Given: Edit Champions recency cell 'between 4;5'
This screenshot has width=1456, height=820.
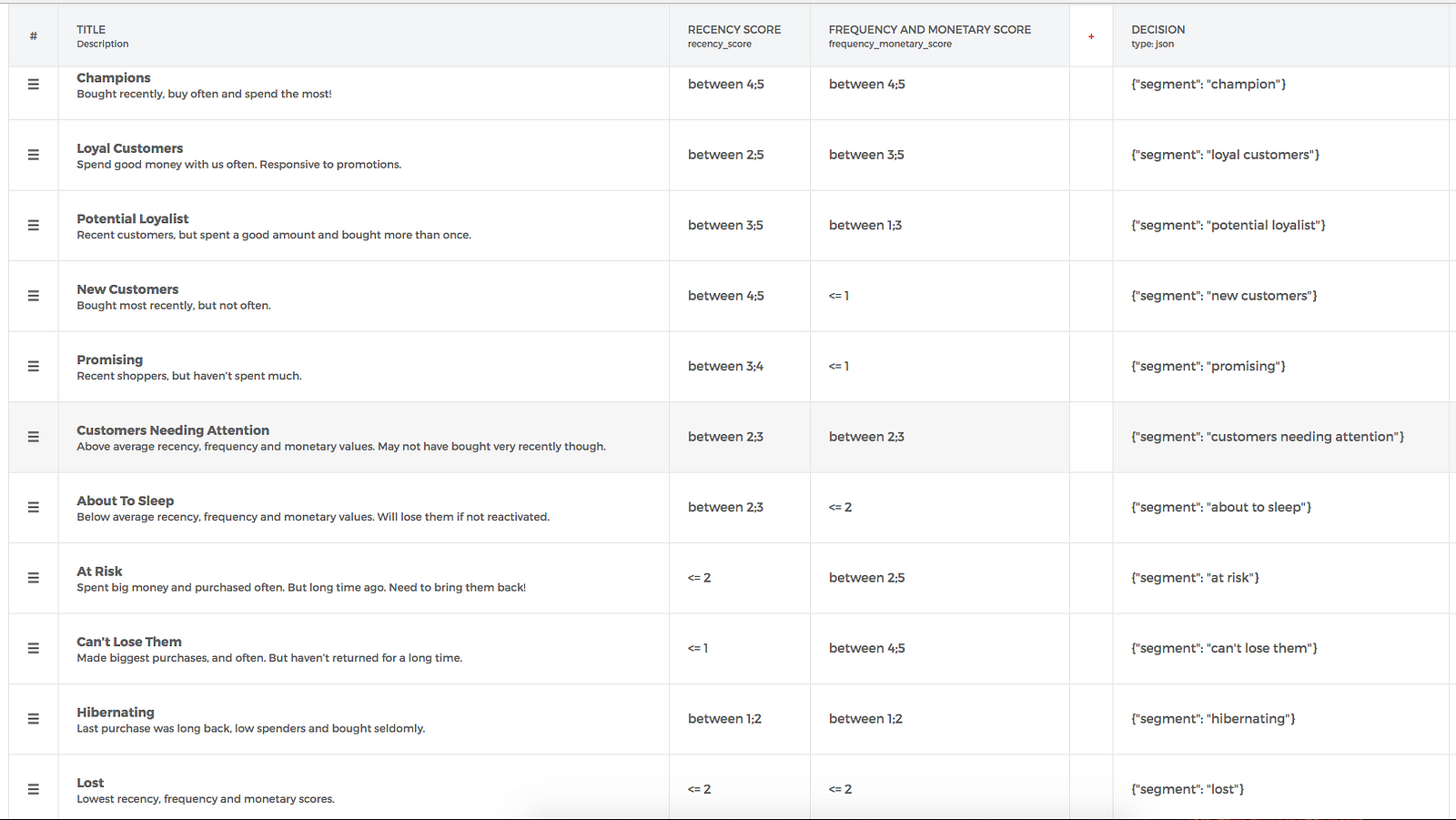Looking at the screenshot, I should (x=726, y=85).
